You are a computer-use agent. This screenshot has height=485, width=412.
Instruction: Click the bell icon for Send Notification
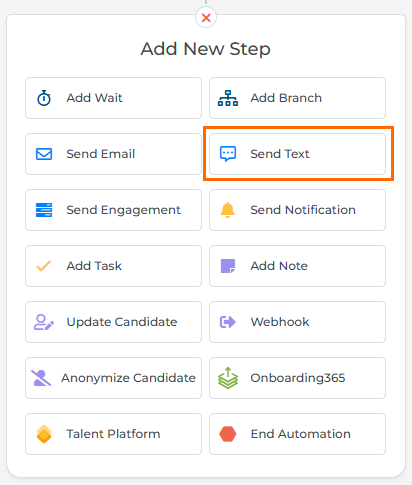(x=228, y=210)
